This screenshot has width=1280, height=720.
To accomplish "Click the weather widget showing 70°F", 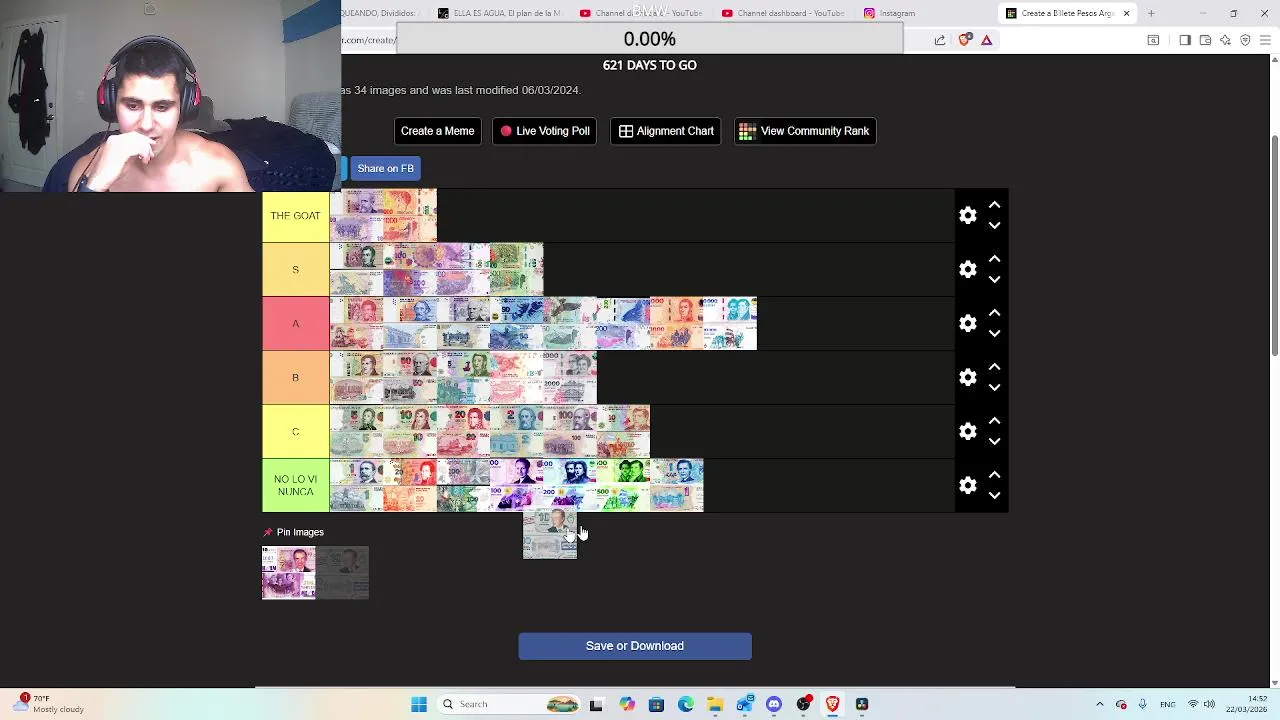I will pyautogui.click(x=50, y=704).
